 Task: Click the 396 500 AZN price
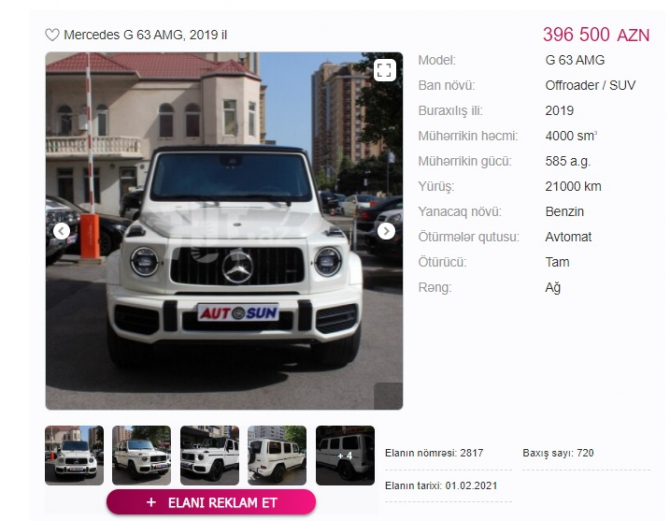click(596, 35)
